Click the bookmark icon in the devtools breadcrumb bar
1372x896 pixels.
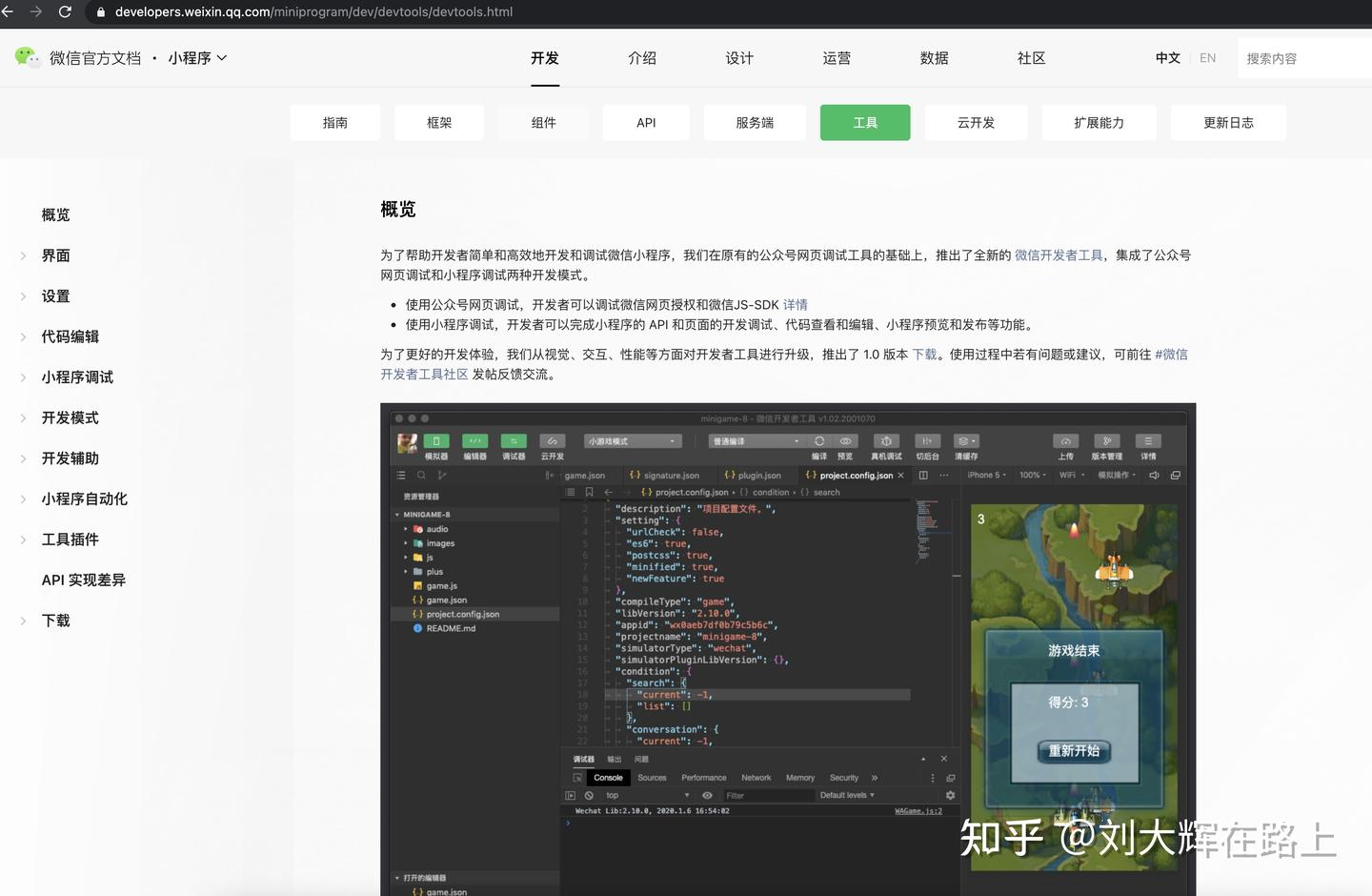[590, 492]
